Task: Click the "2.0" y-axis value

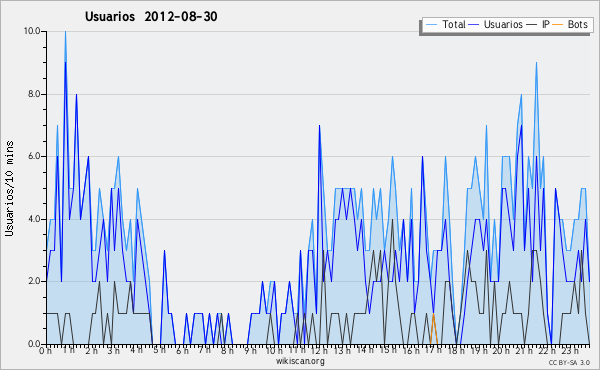Action: coord(34,281)
